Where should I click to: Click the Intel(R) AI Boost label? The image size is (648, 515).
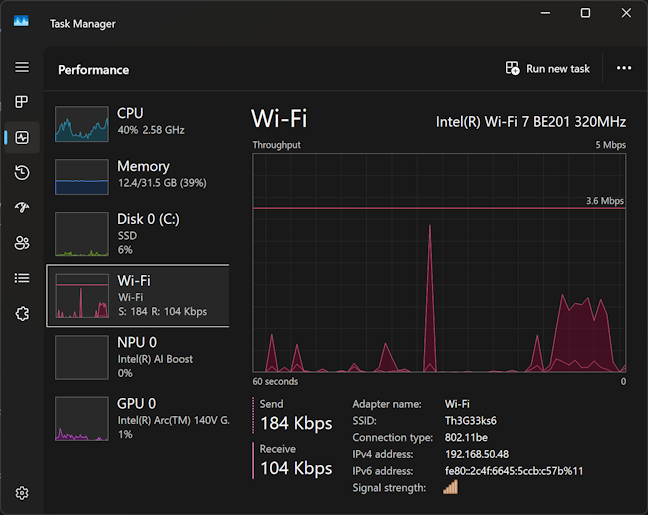click(x=155, y=359)
